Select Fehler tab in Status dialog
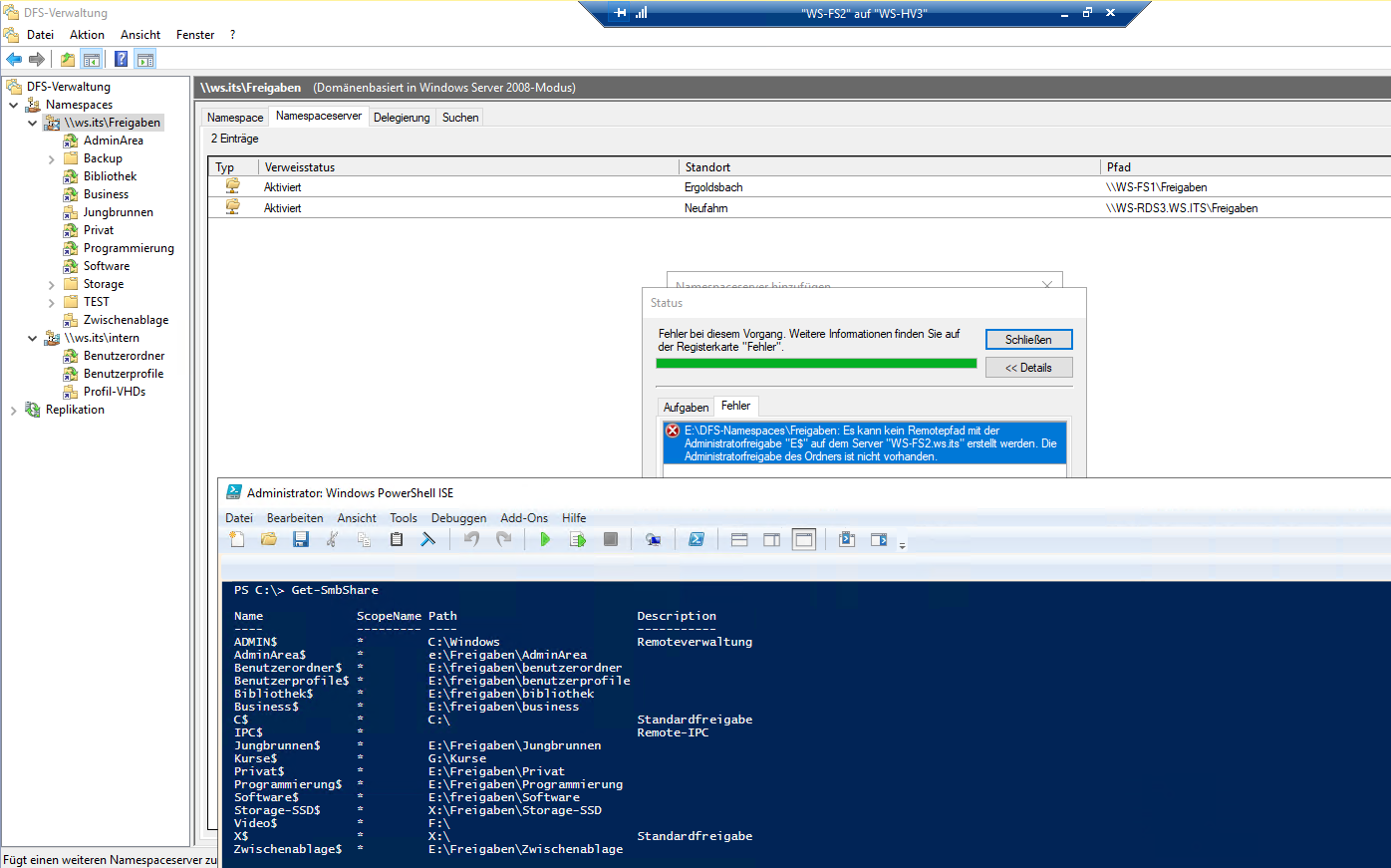 (x=736, y=406)
